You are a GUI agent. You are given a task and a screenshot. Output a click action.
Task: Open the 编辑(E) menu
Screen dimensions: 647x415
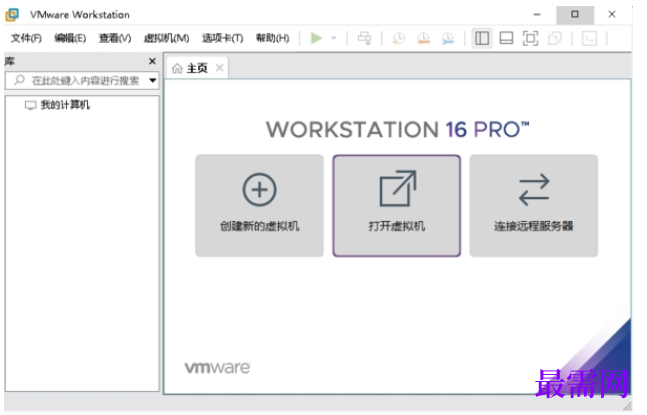pyautogui.click(x=71, y=39)
